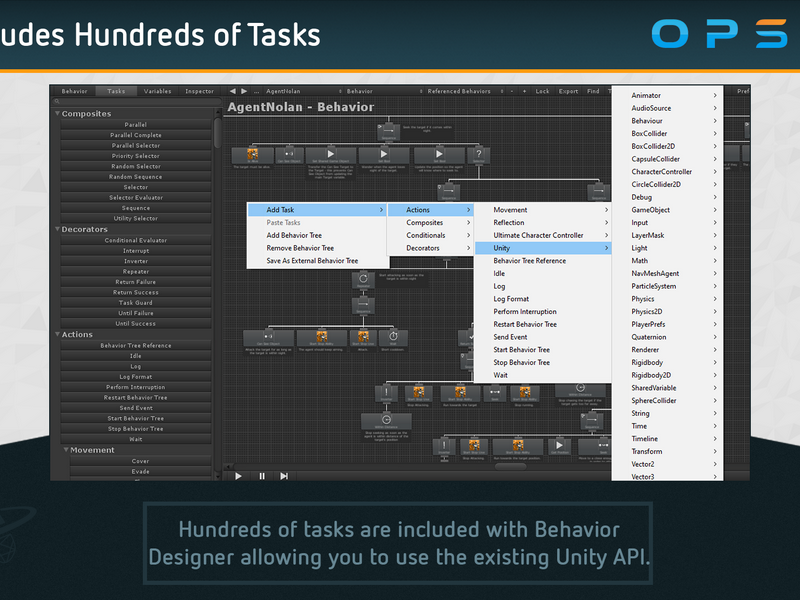Select Unity in the Actions submenu
This screenshot has width=800, height=600.
click(543, 248)
